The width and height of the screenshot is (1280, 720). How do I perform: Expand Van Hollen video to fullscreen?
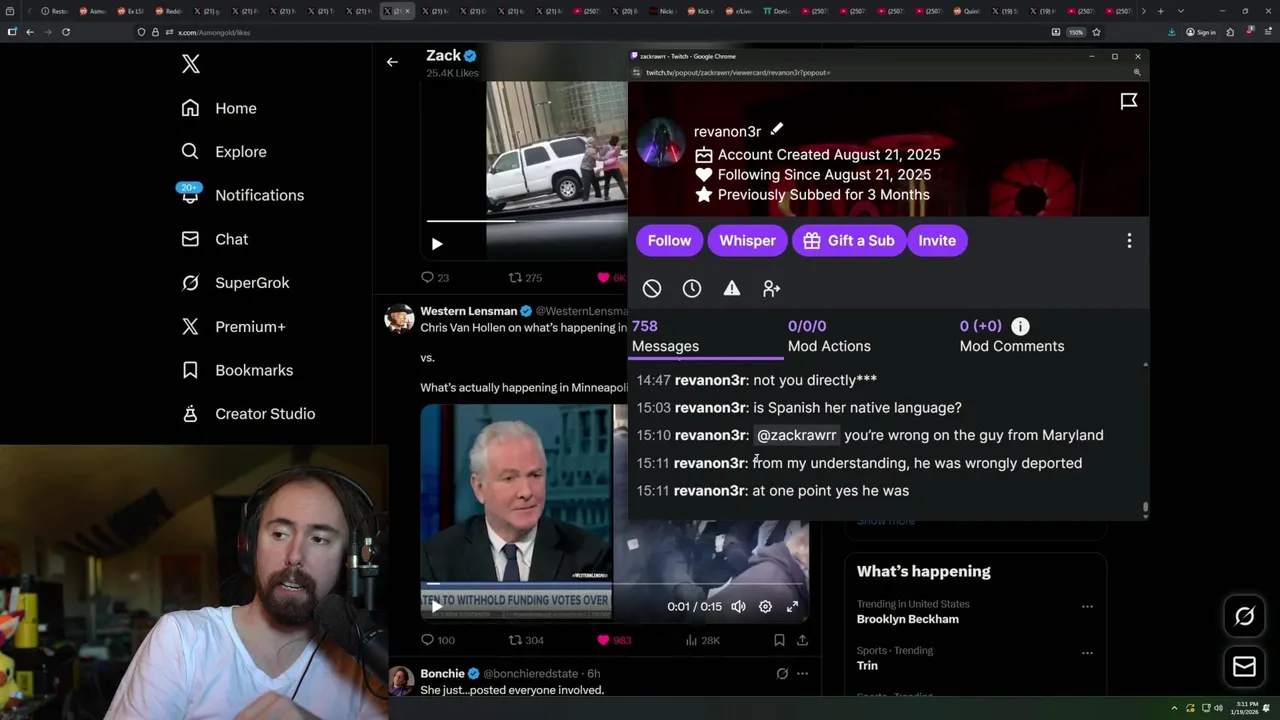[x=792, y=606]
